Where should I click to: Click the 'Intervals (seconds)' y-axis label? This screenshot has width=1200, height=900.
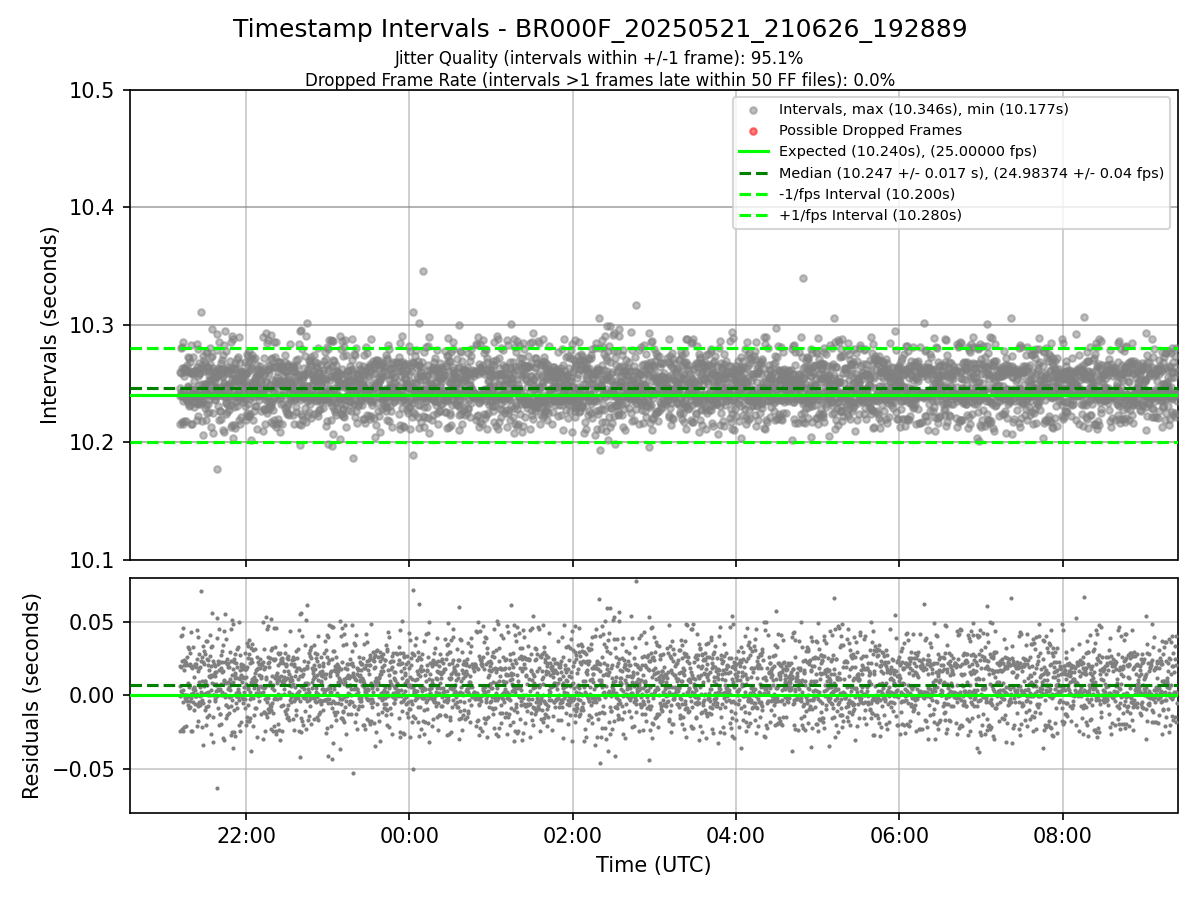coord(50,325)
